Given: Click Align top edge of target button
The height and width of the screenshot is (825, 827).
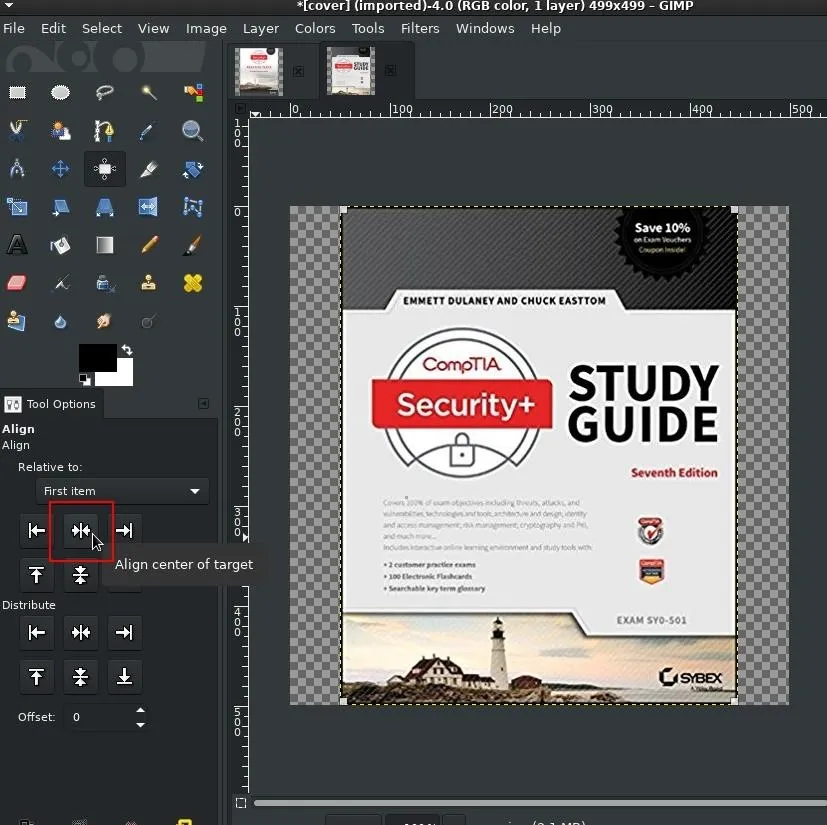Looking at the screenshot, I should 36,574.
